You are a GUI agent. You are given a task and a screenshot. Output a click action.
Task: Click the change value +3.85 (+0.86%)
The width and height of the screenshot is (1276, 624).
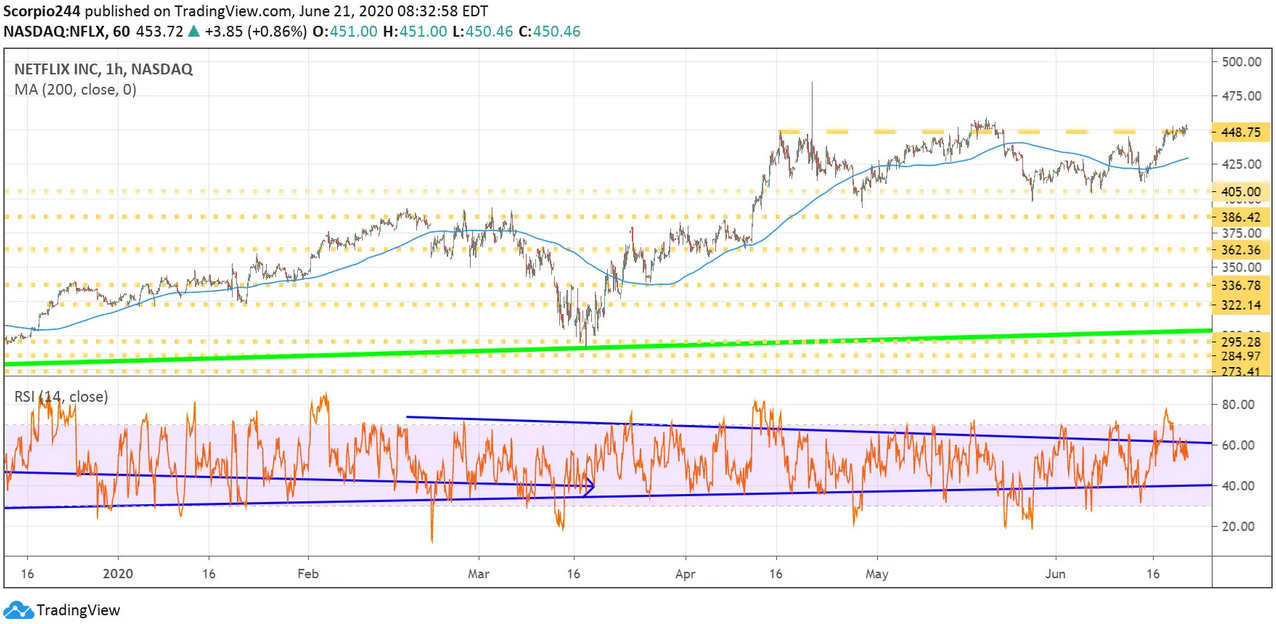click(255, 31)
